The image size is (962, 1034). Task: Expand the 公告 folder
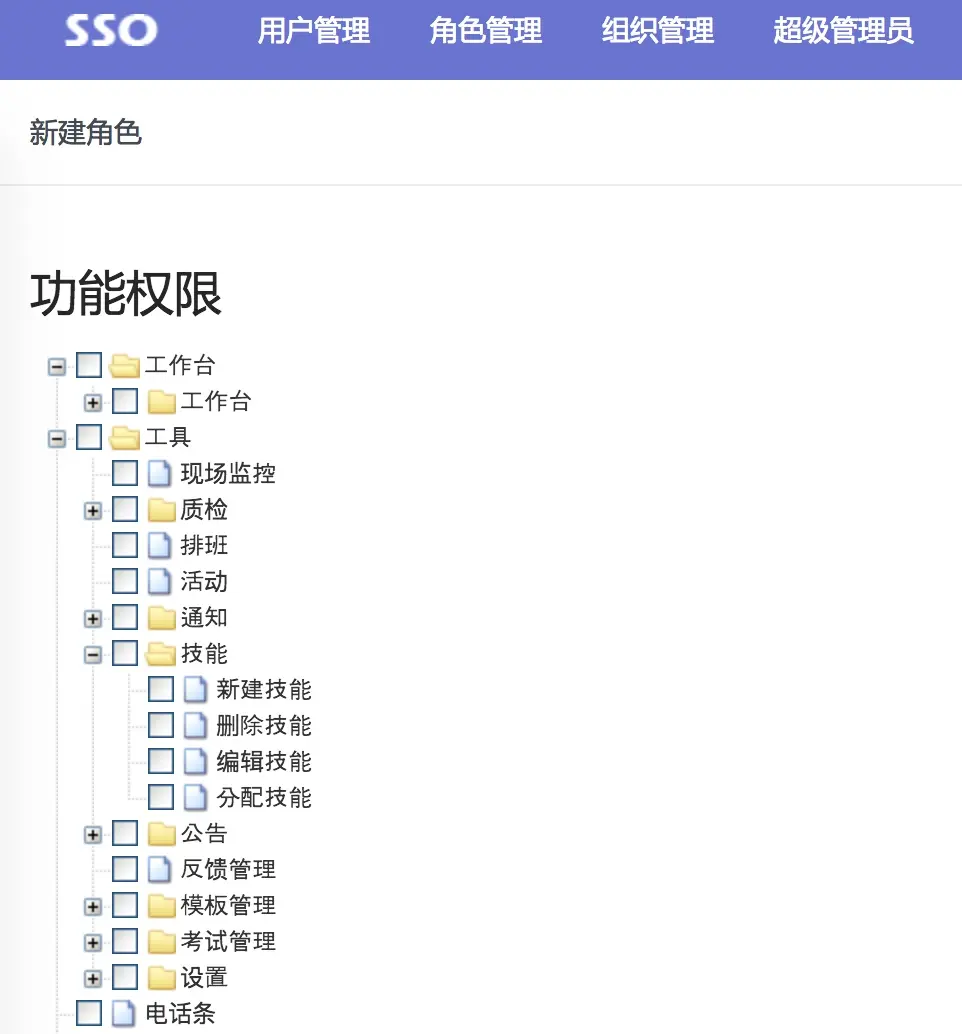click(93, 835)
